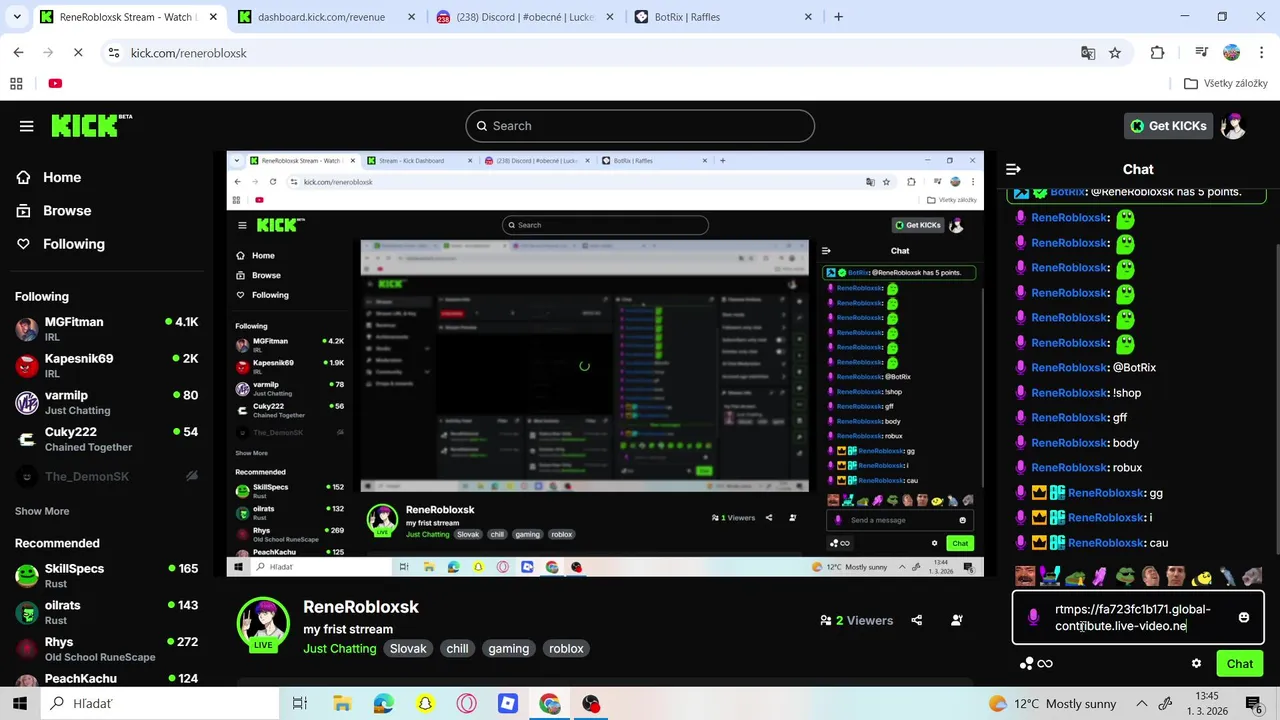Open Chrome apps grid icon

coord(16,83)
